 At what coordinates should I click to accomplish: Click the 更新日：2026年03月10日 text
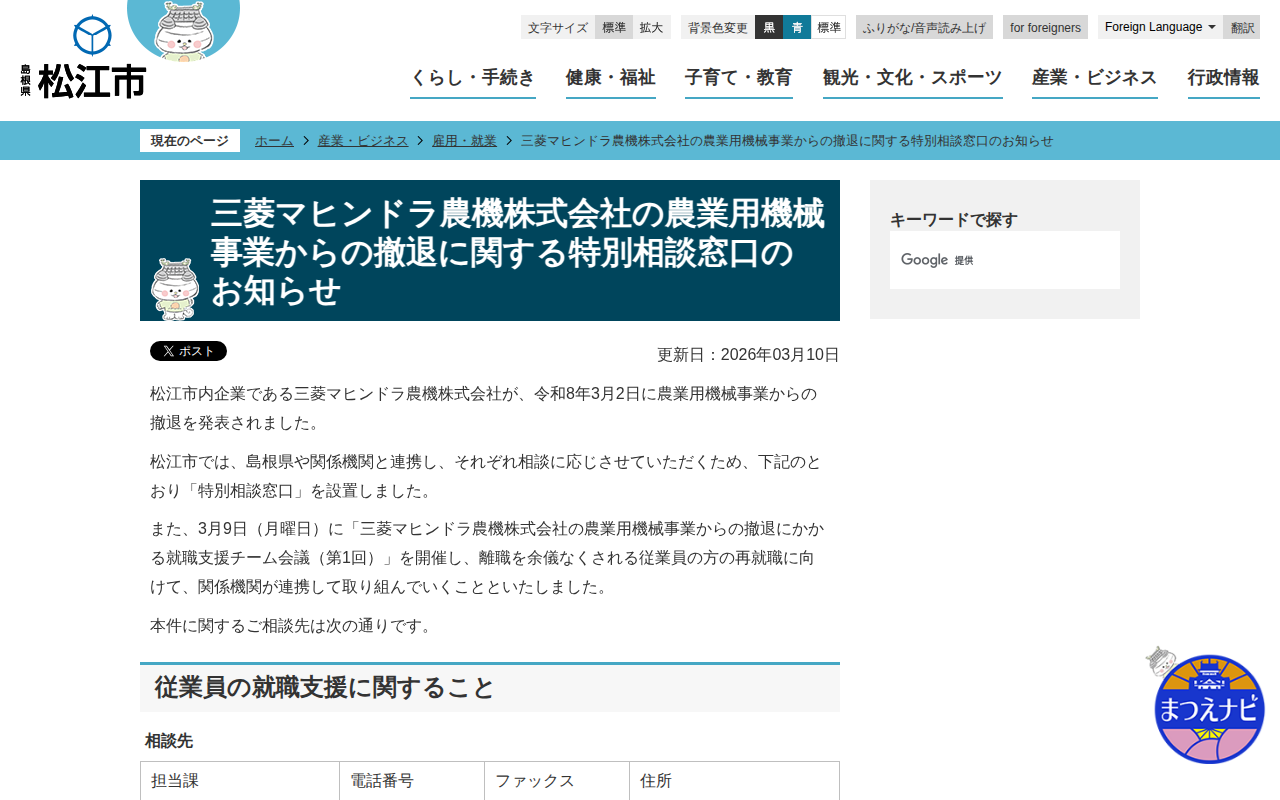click(748, 355)
